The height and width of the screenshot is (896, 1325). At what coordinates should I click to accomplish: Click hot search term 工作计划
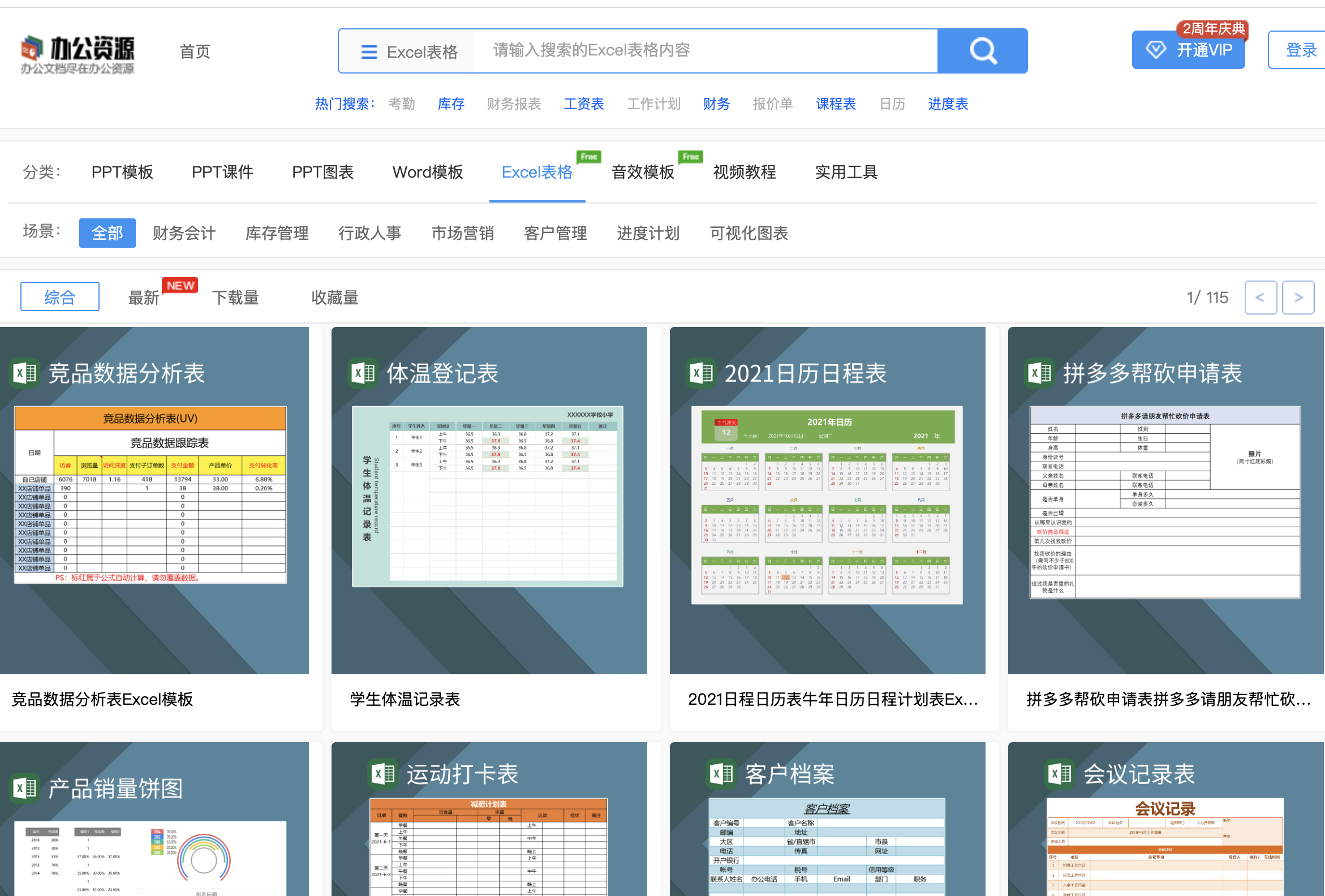[x=654, y=104]
